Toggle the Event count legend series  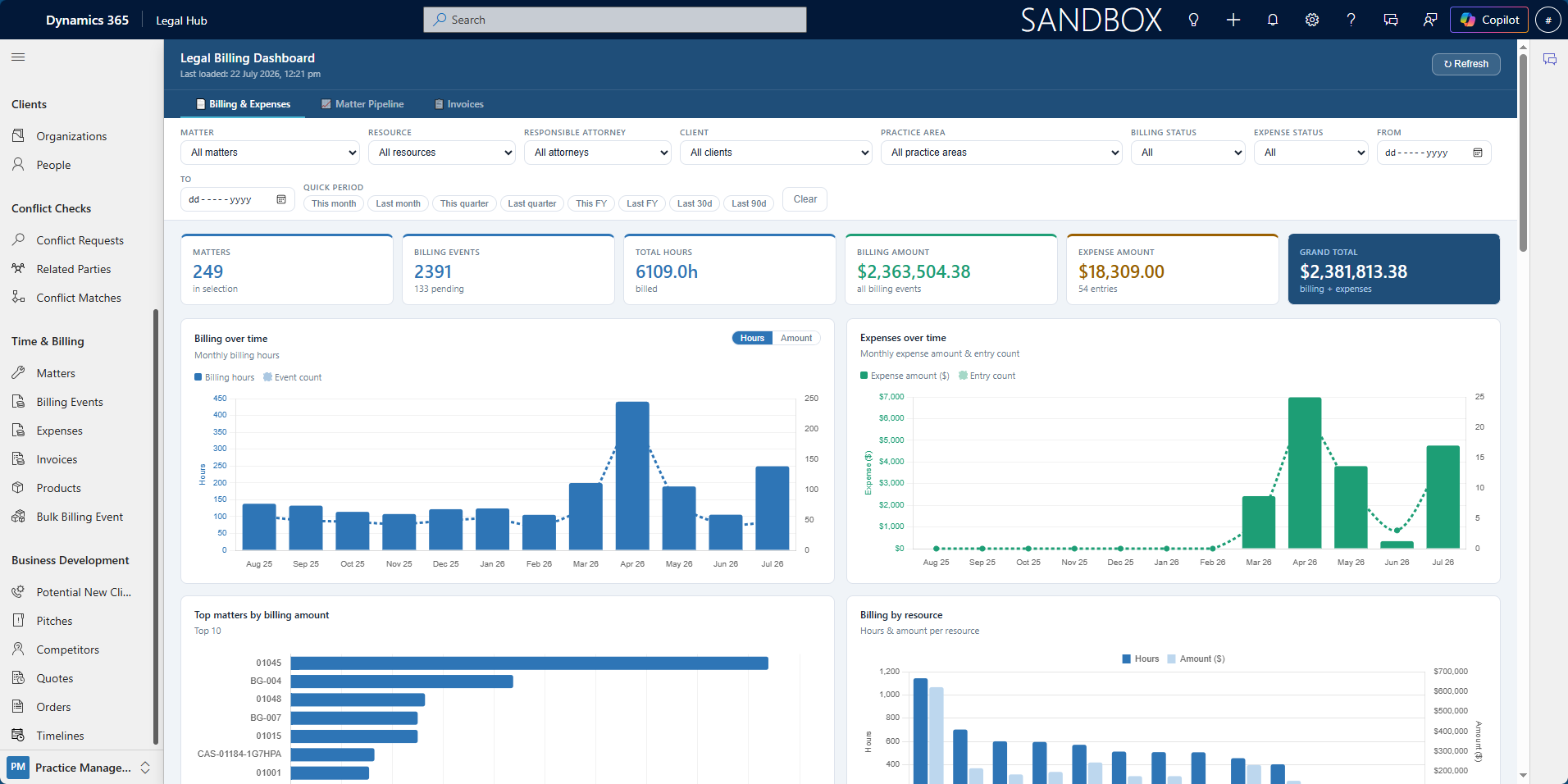(293, 377)
